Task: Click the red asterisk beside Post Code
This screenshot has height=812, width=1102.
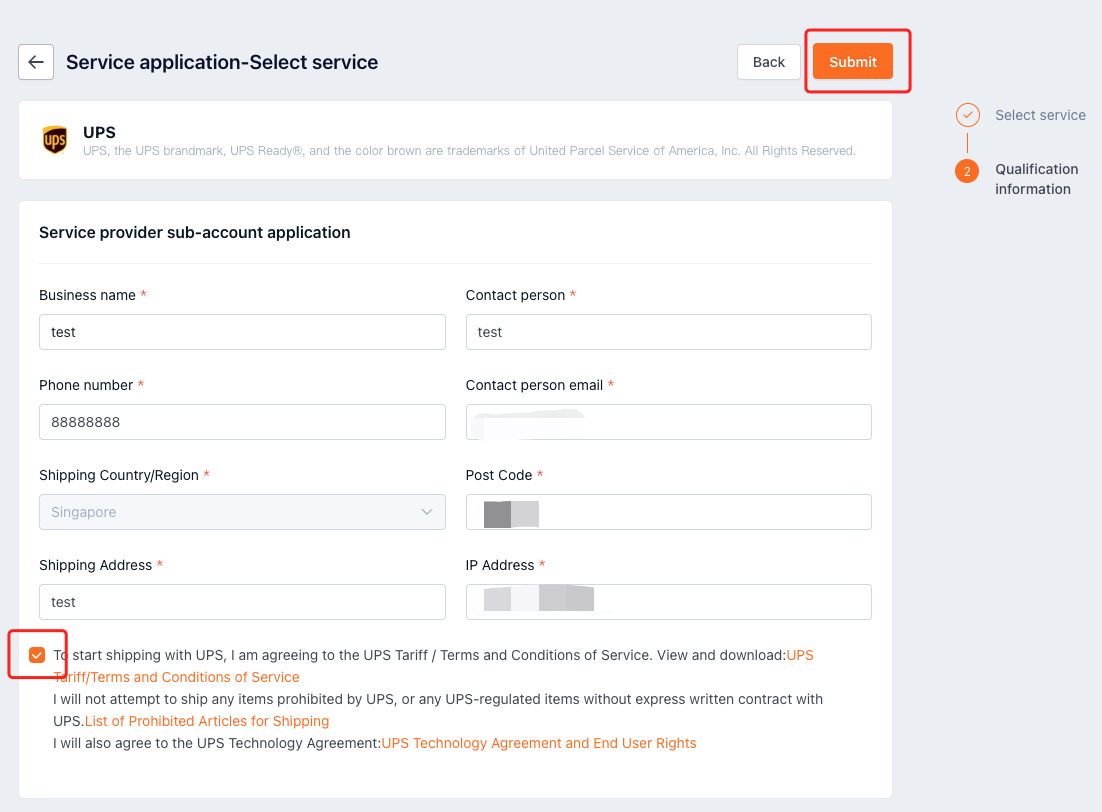Action: (x=540, y=474)
